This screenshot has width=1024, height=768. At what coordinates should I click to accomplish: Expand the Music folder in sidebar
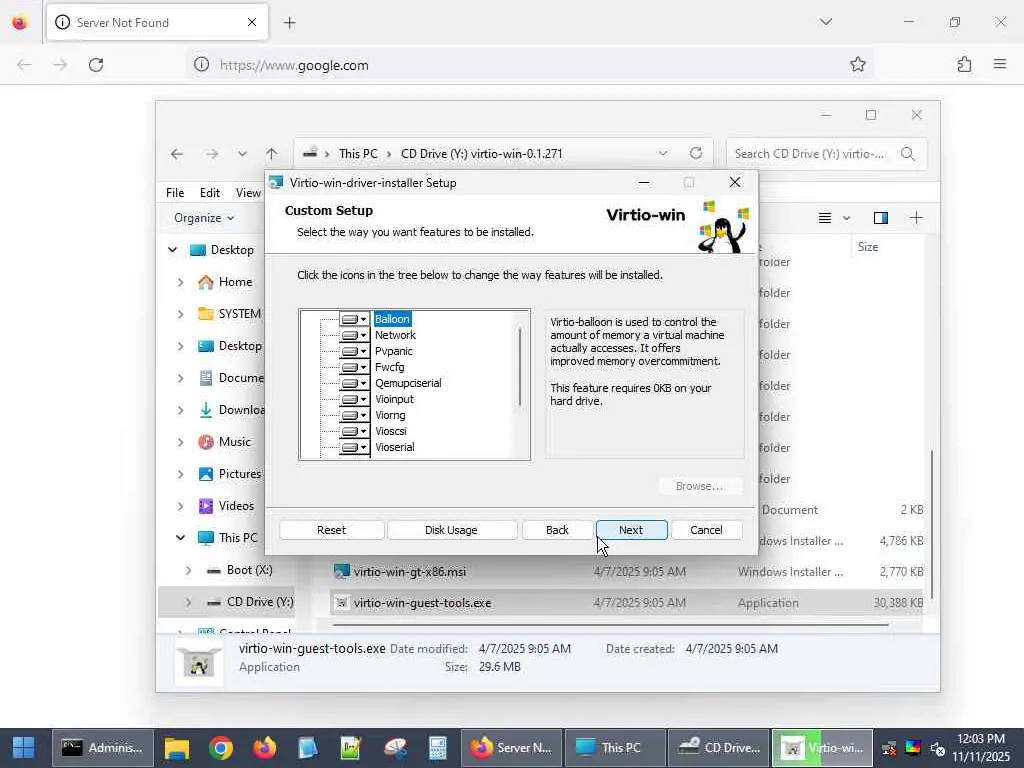(180, 442)
